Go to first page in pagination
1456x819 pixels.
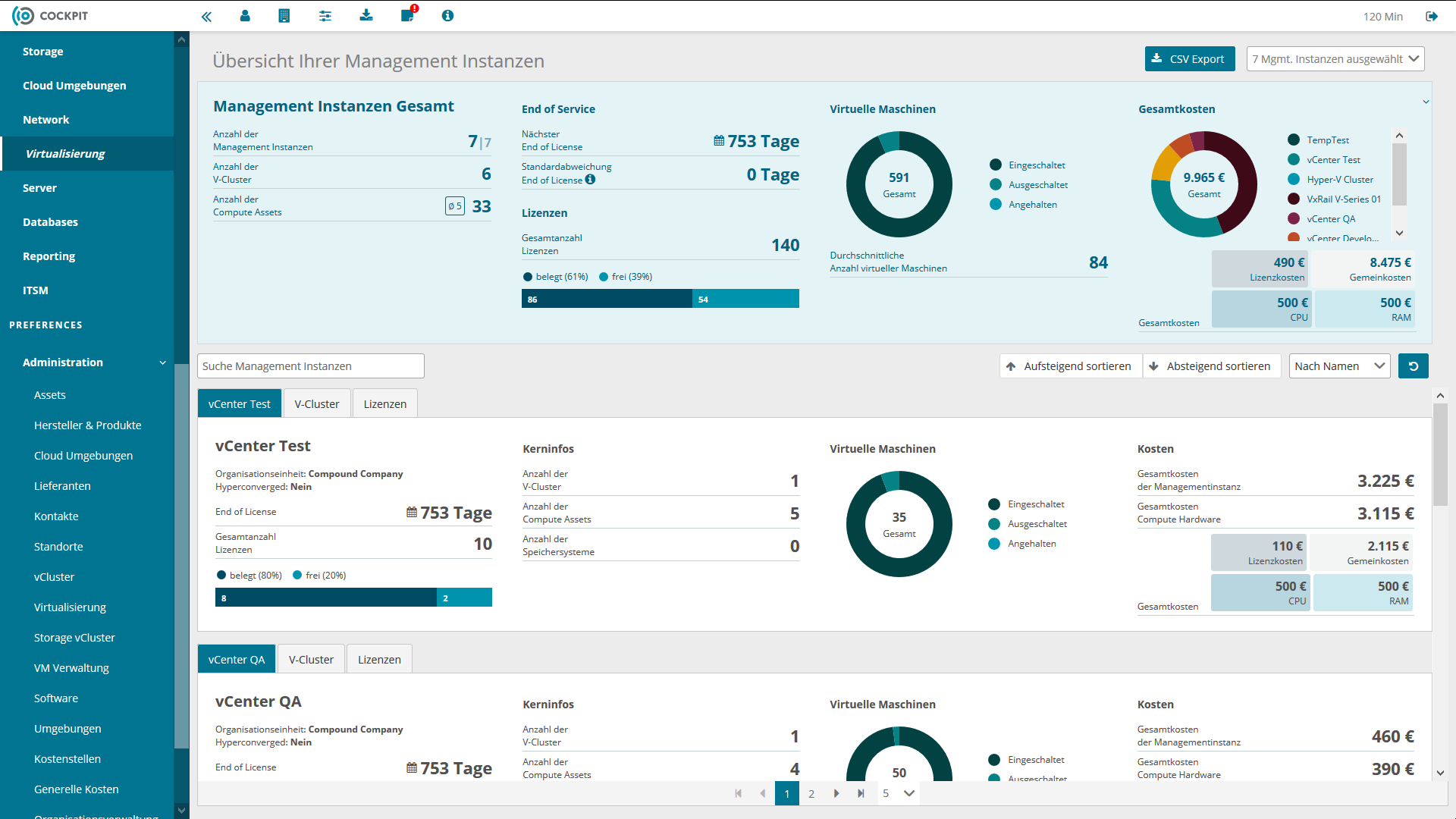coord(738,794)
